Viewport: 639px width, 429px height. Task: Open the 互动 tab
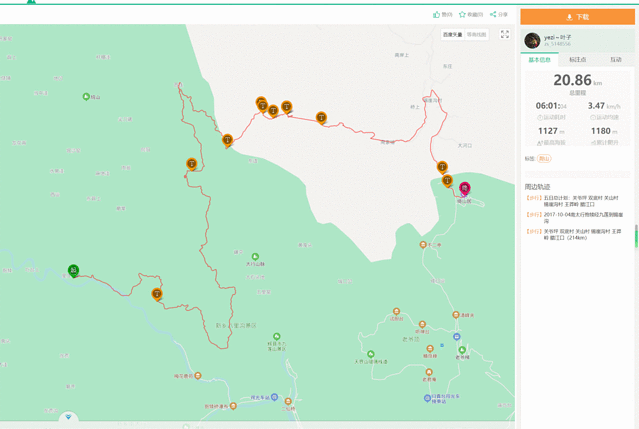click(615, 60)
